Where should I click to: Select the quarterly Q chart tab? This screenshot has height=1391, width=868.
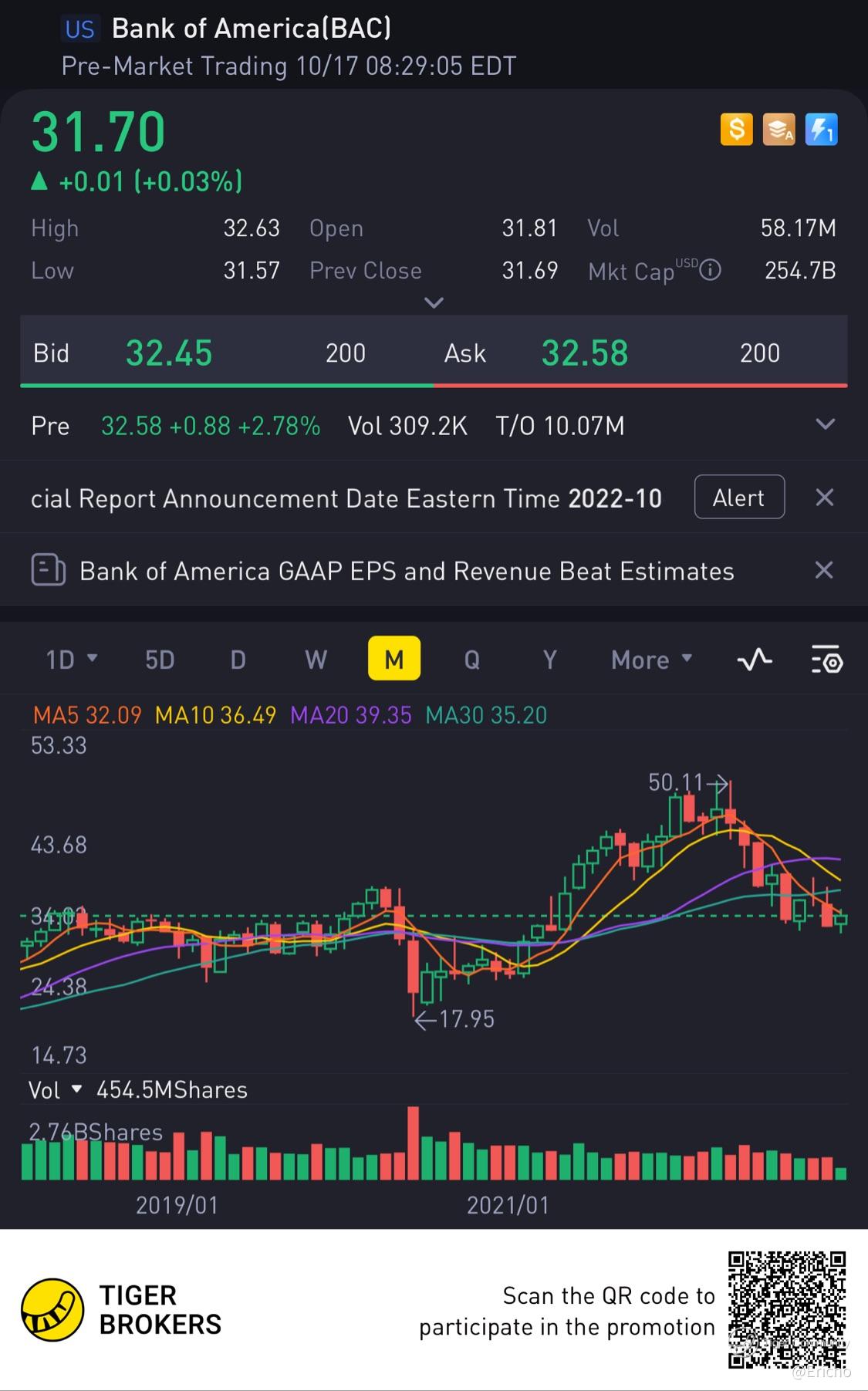471,660
